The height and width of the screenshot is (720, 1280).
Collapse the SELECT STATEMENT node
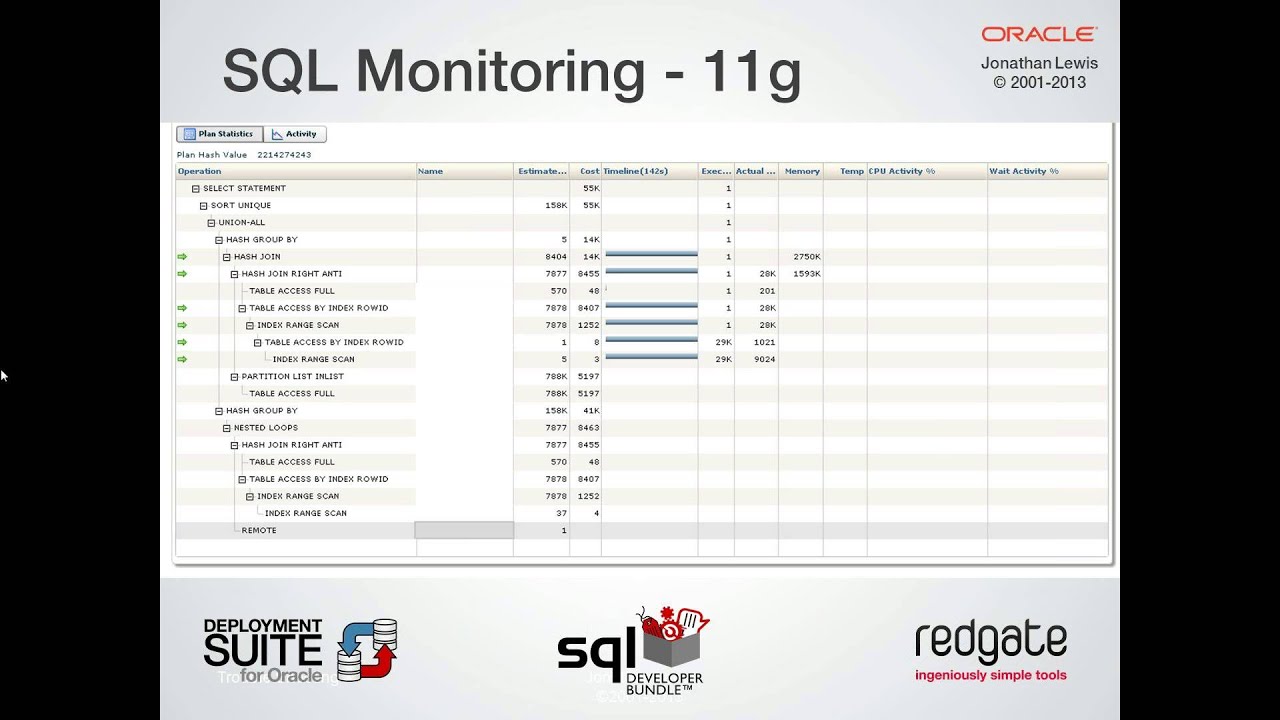pyautogui.click(x=196, y=188)
